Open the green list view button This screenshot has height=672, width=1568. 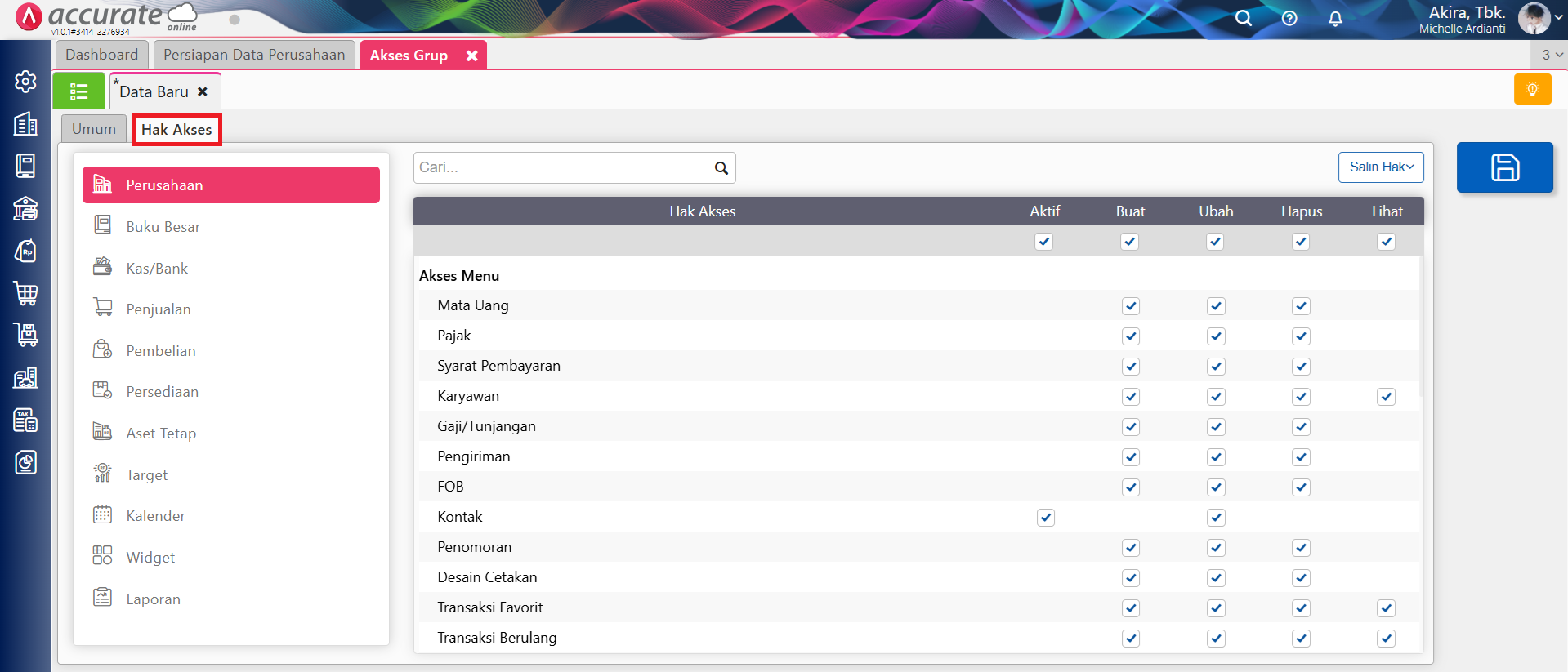click(78, 91)
